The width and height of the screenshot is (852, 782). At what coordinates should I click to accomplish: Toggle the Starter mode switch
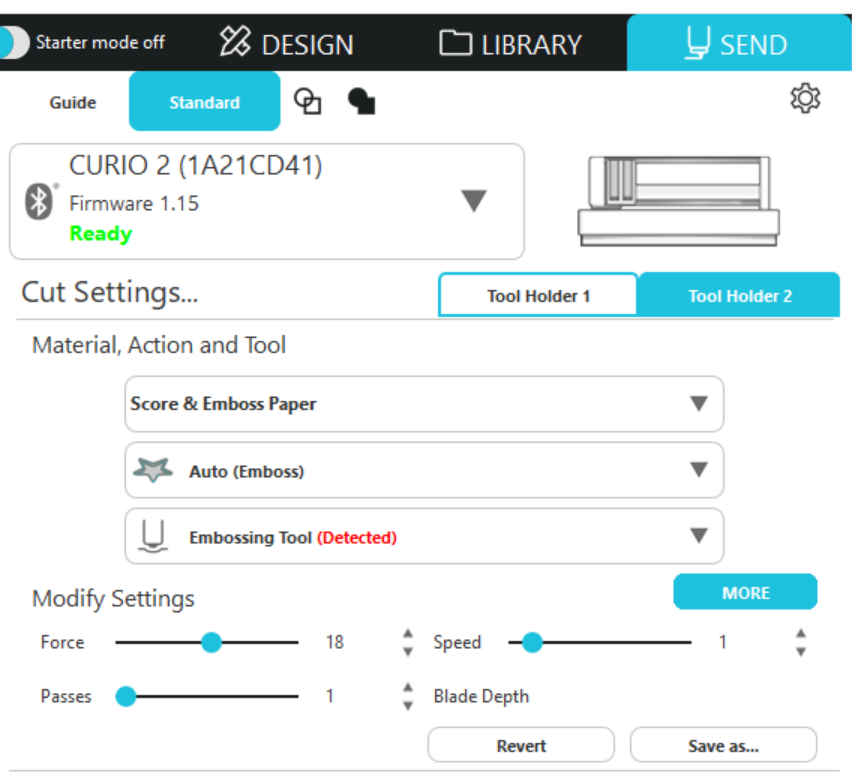(15, 42)
